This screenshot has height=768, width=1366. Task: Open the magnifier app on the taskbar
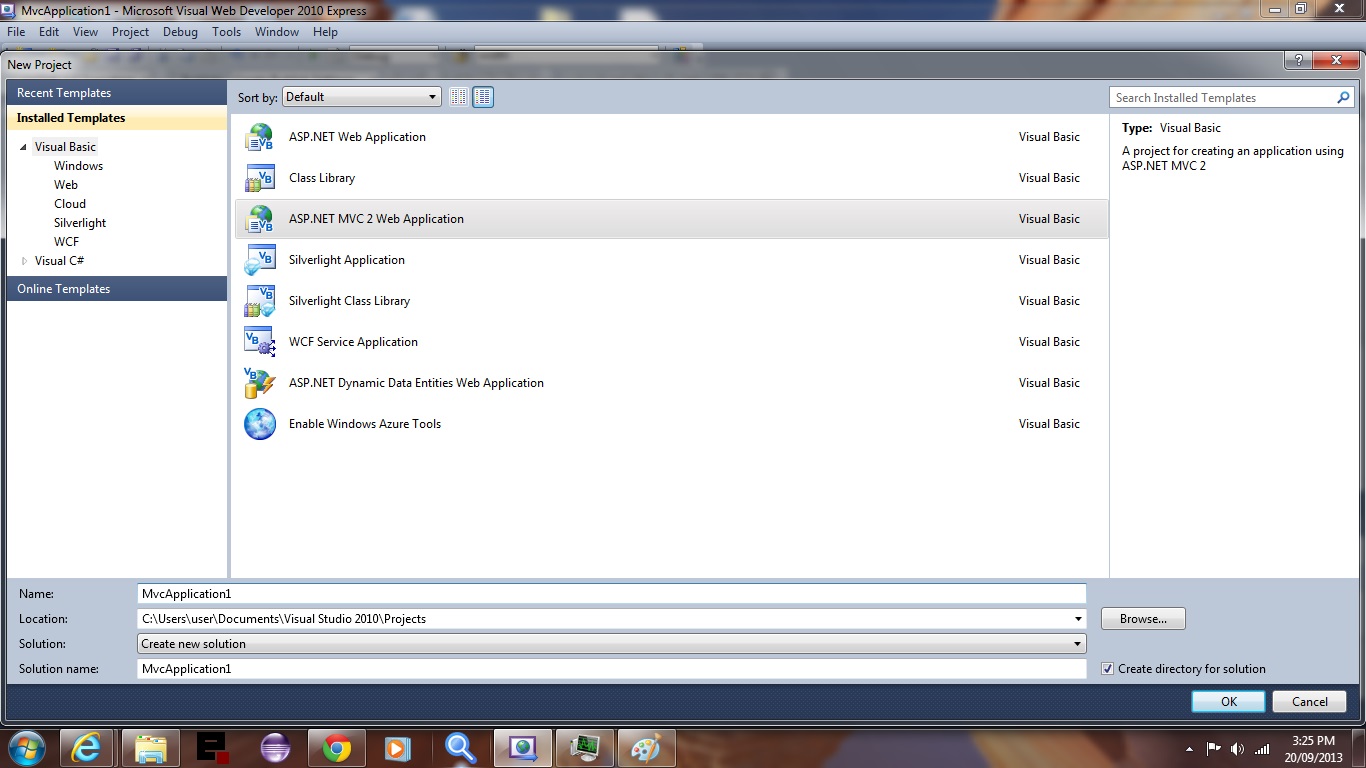(x=461, y=748)
